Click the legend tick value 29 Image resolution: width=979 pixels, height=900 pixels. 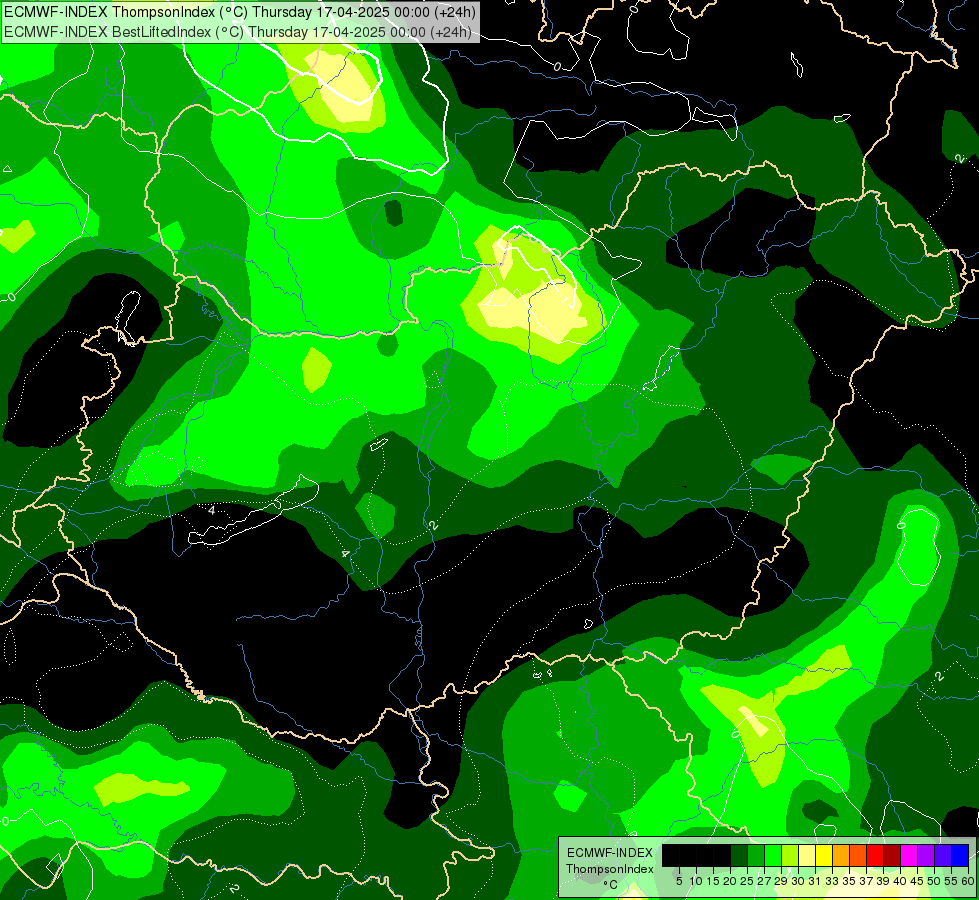pos(781,881)
